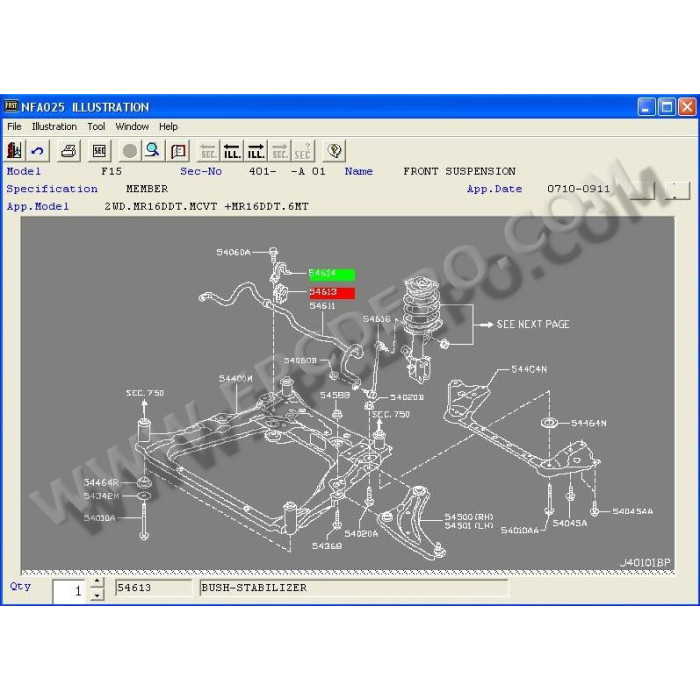Increase quantity with up stepper arrow
700x700 pixels.
[x=97, y=582]
